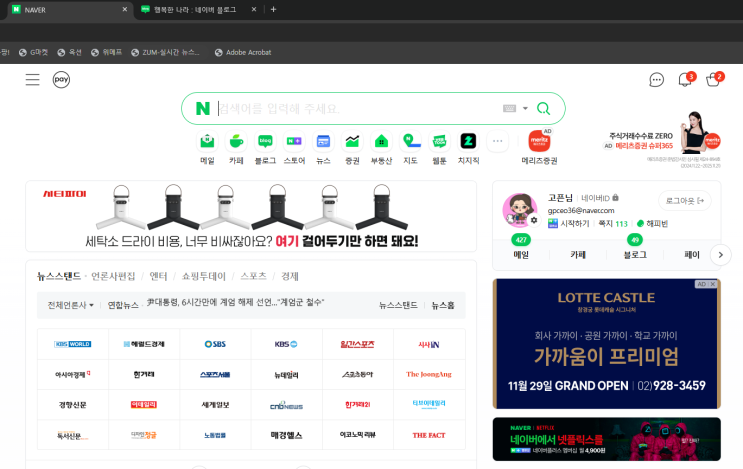Open the Adobe Acrobat bookmark
The image size is (743, 469).
(243, 53)
